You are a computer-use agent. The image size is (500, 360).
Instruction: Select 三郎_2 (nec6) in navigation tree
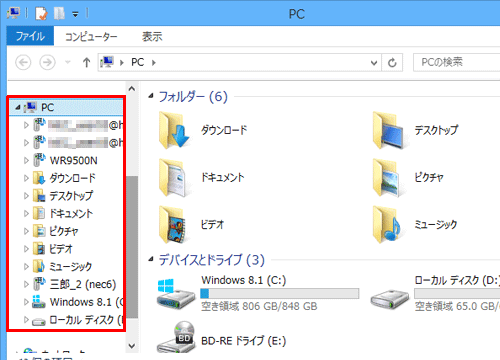83,284
